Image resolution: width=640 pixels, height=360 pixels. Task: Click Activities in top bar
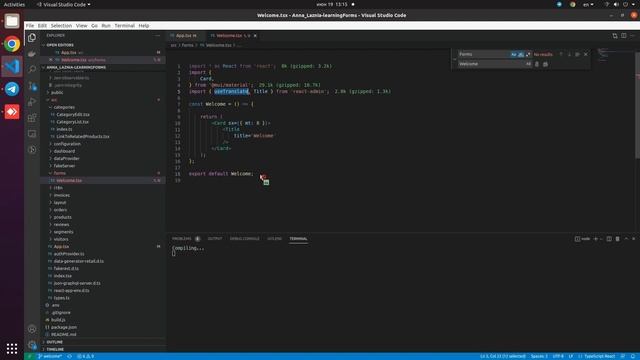point(14,4)
